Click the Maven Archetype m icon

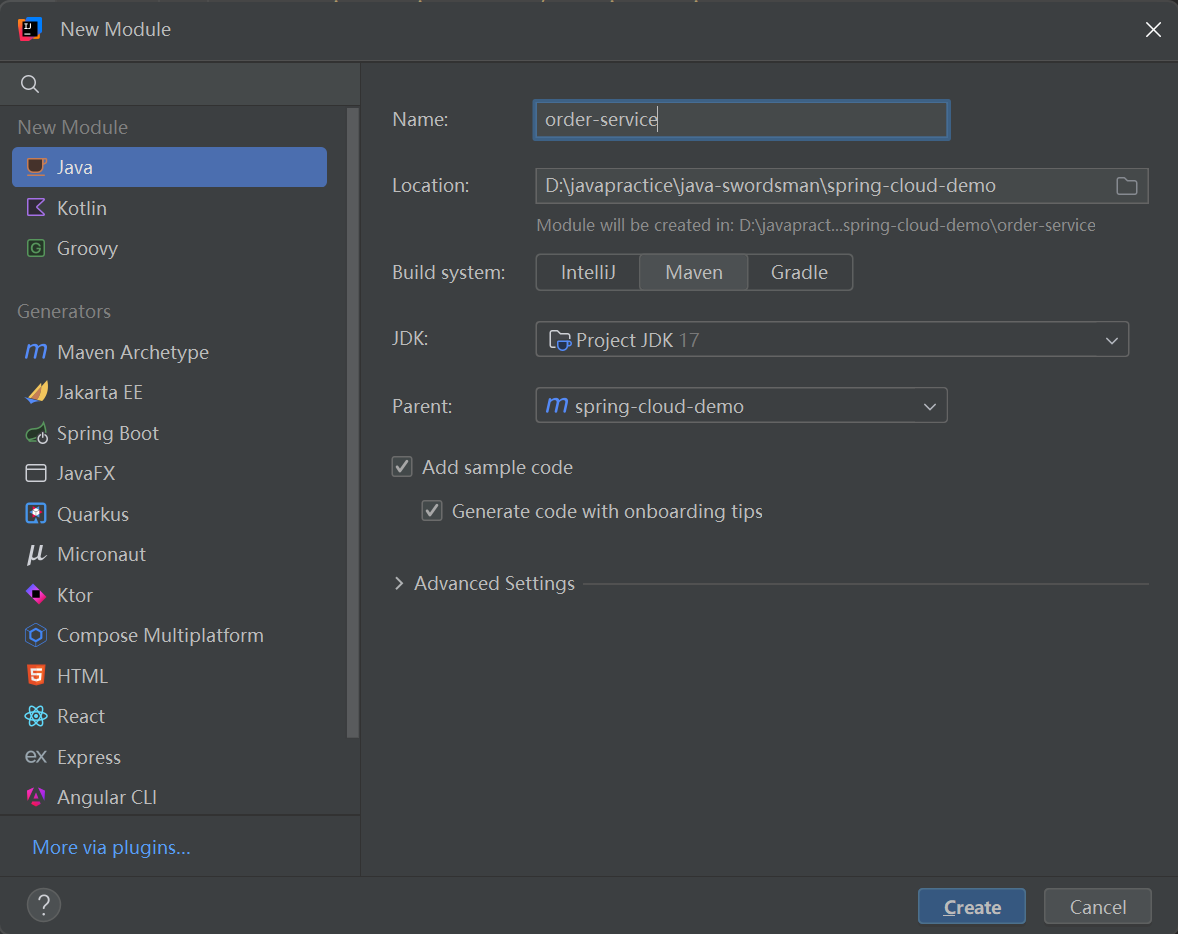coord(36,352)
